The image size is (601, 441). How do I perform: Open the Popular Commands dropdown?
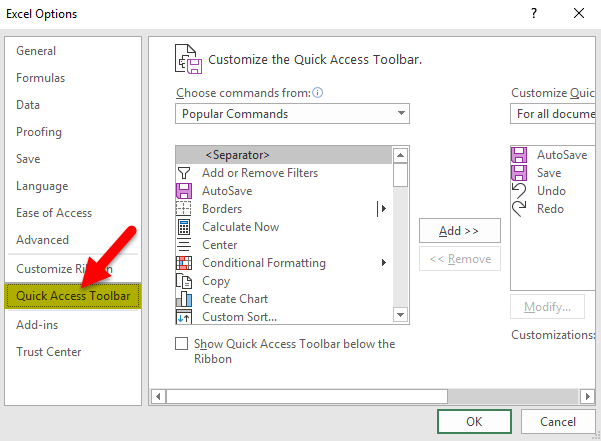coord(292,114)
